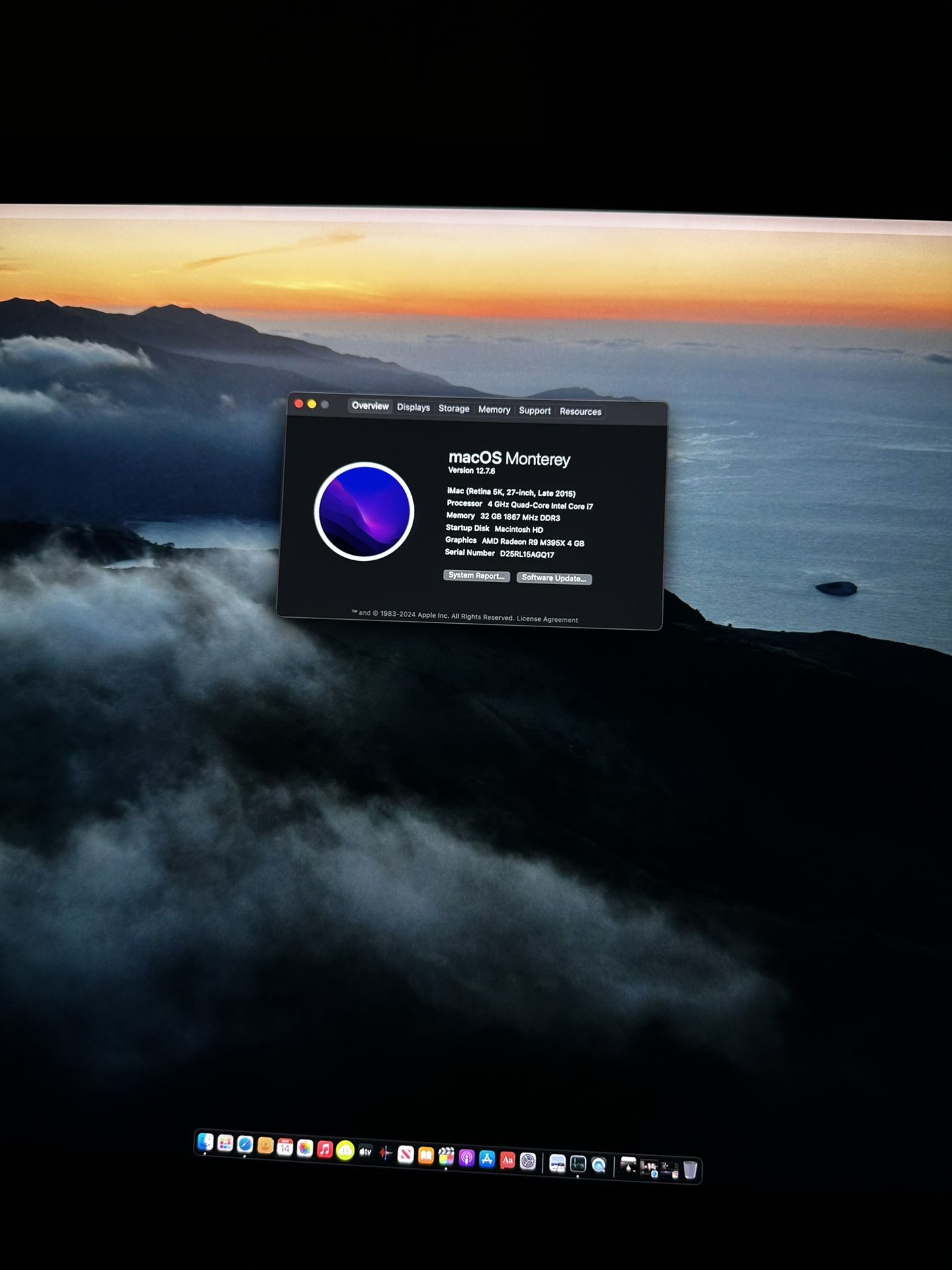
Task: Open the Podcasts app
Action: (467, 1158)
